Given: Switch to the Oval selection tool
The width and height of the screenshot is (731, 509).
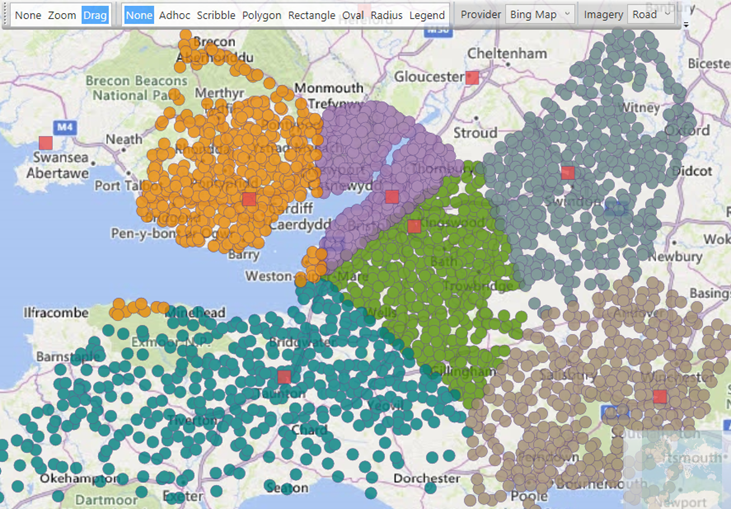Looking at the screenshot, I should (x=352, y=16).
